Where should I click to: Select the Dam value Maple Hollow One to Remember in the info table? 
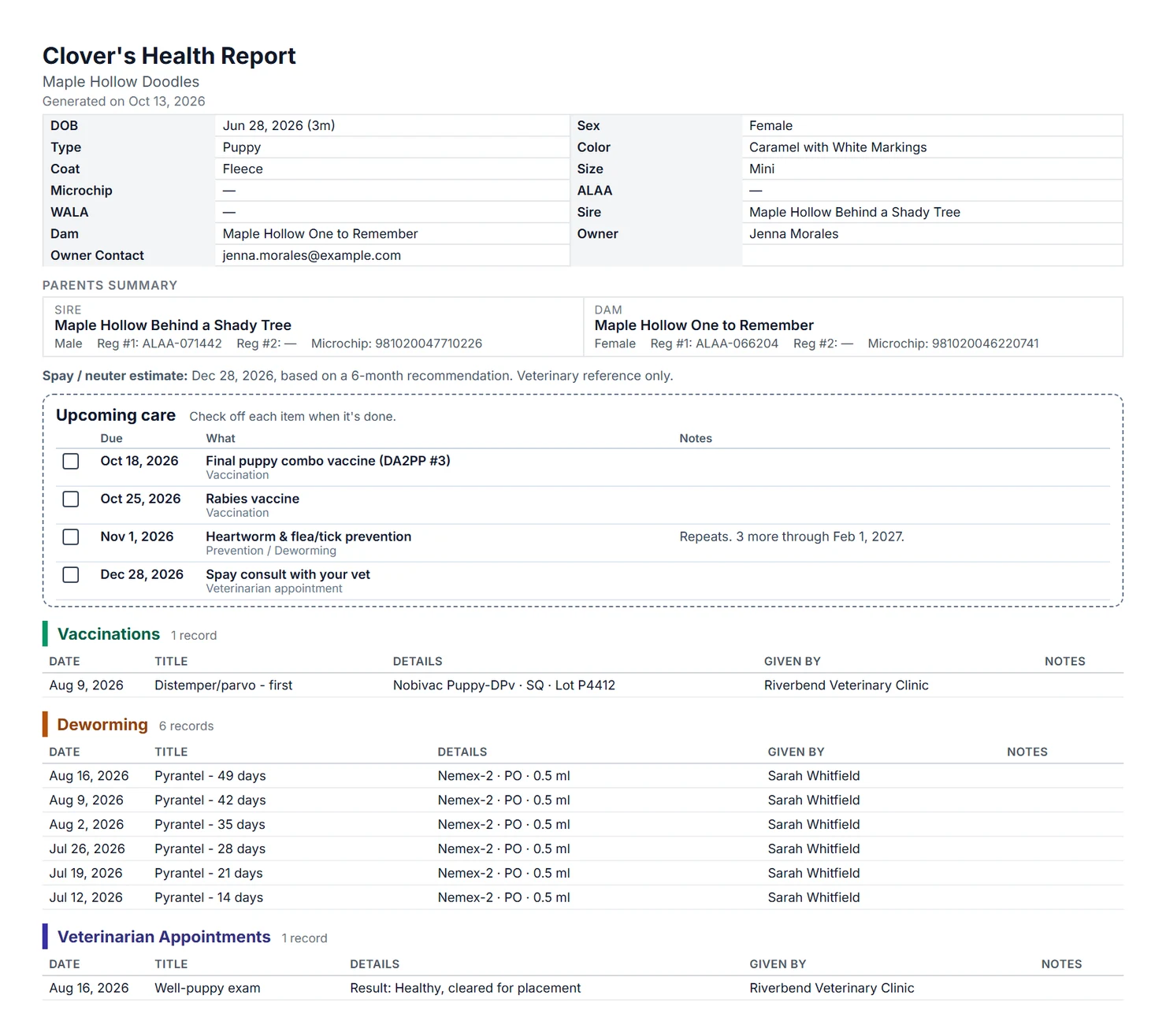click(x=320, y=234)
